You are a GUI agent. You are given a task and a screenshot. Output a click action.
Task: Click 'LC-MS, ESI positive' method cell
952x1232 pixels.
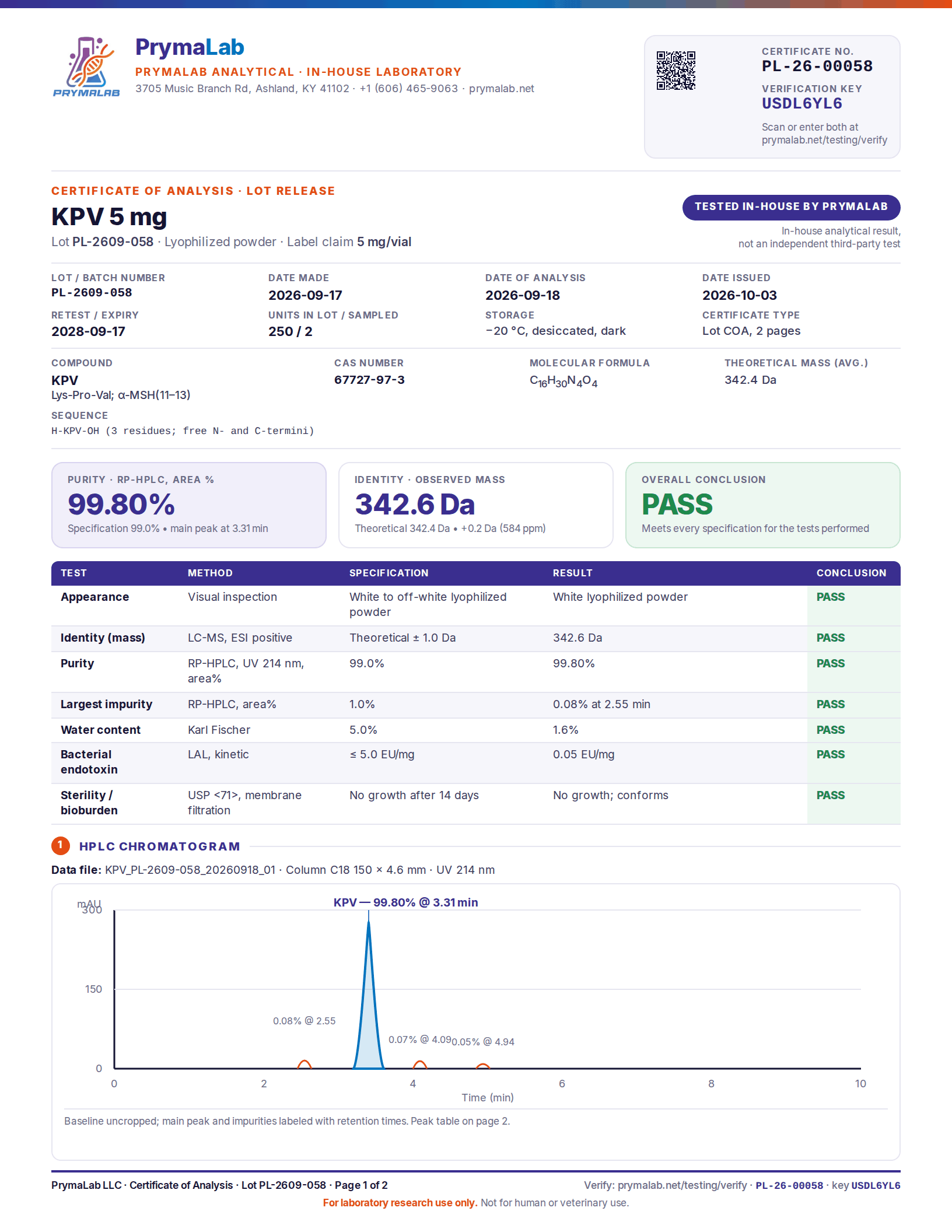click(240, 638)
